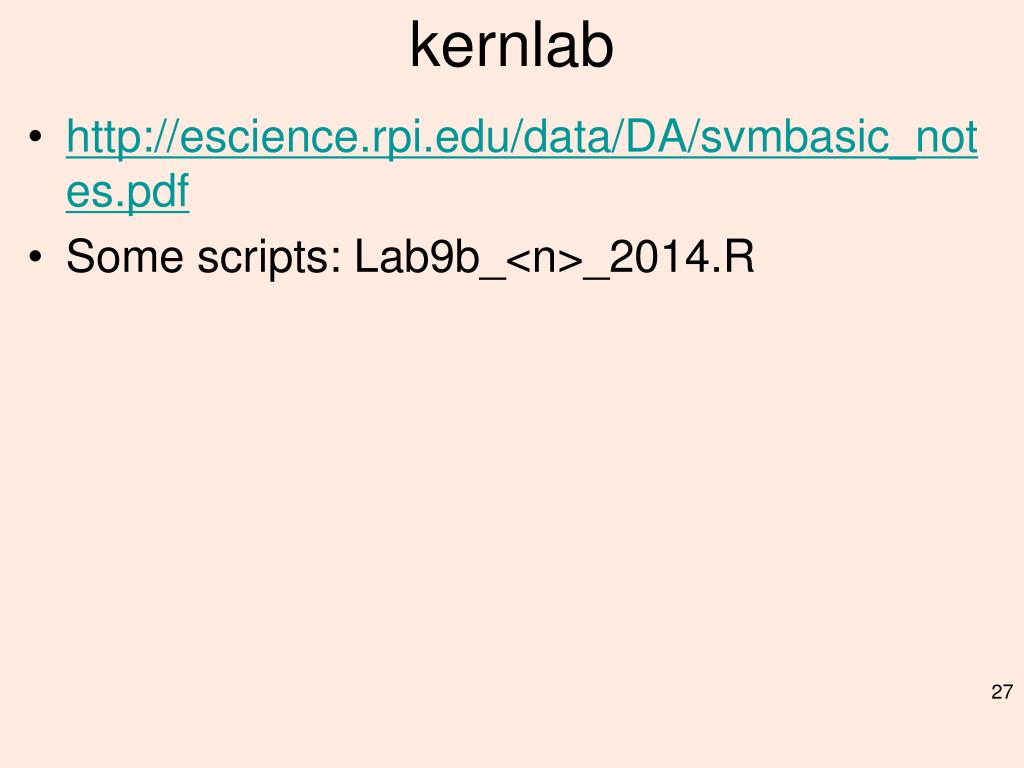The width and height of the screenshot is (1024, 768).
Task: Click the bullet point beside the URL
Action: 35,138
